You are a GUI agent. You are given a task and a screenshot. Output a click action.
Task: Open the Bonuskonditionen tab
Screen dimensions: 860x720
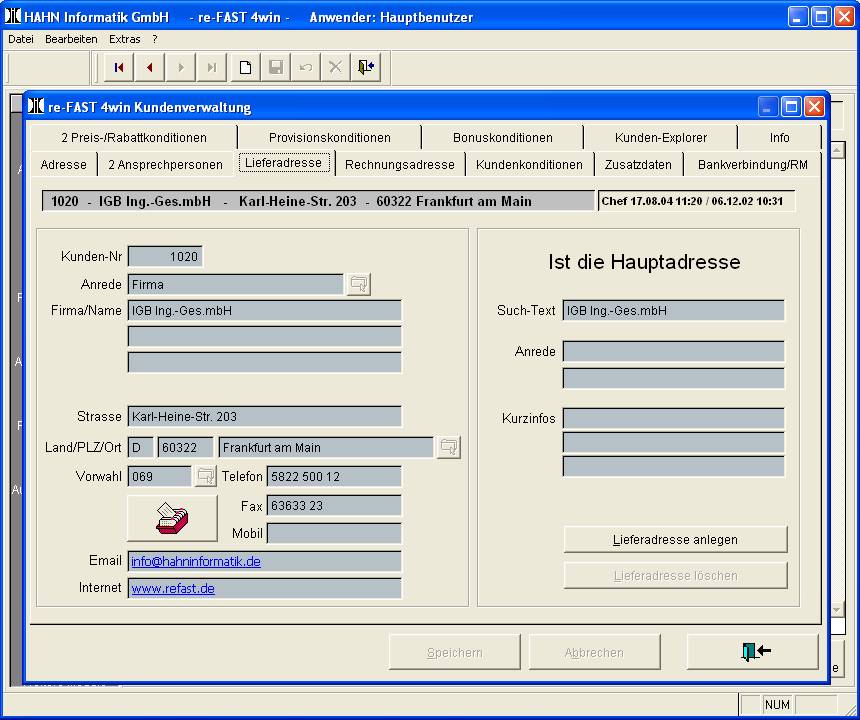pyautogui.click(x=502, y=138)
